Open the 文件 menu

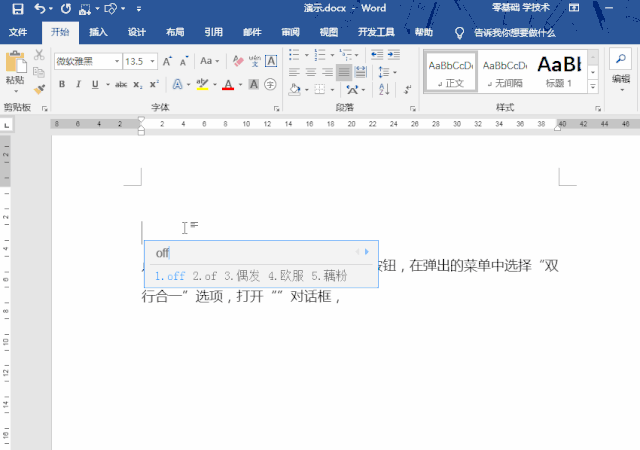pos(18,32)
